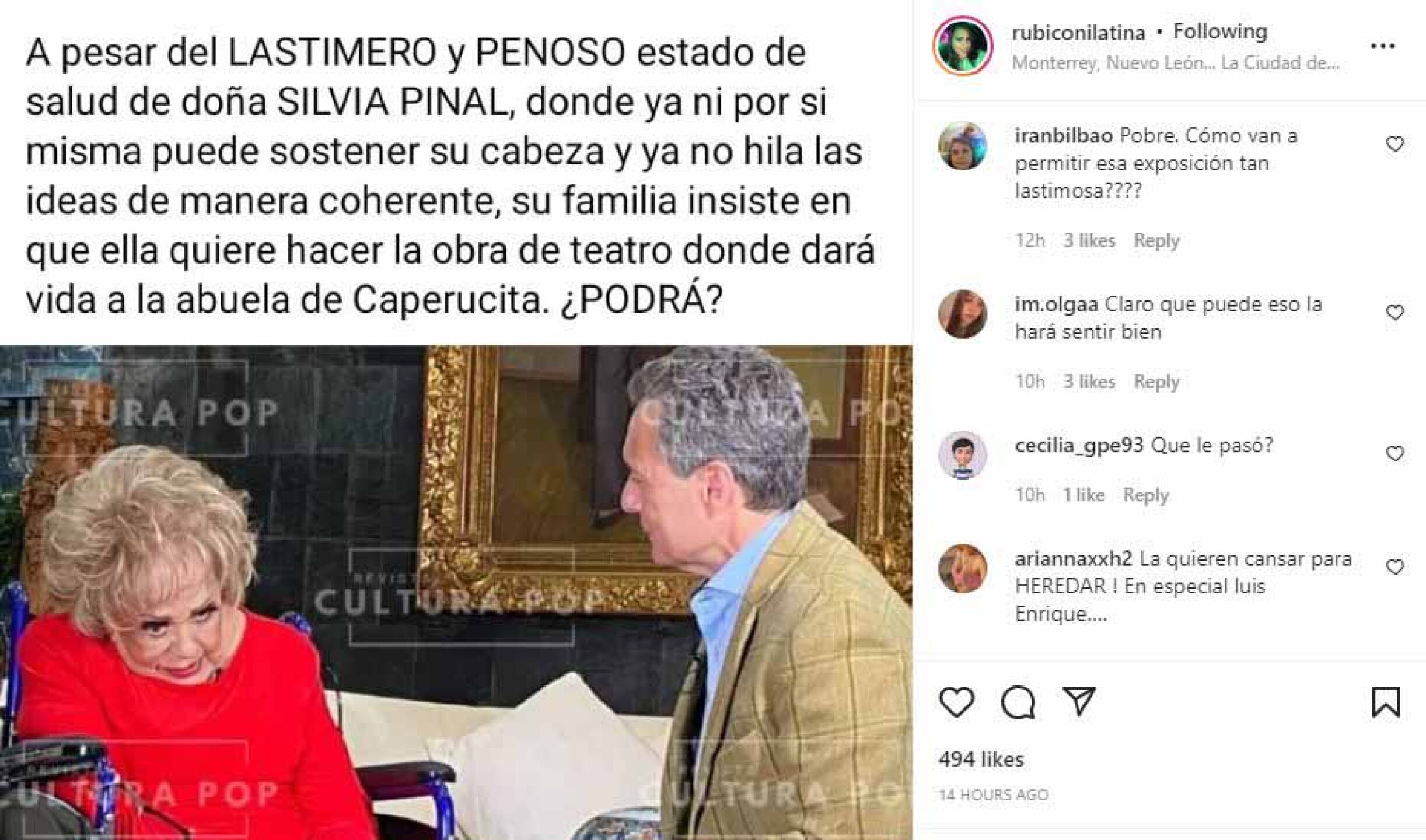This screenshot has height=840, width=1426.
Task: Open cecilia_gpe93's avatar
Action: (963, 455)
